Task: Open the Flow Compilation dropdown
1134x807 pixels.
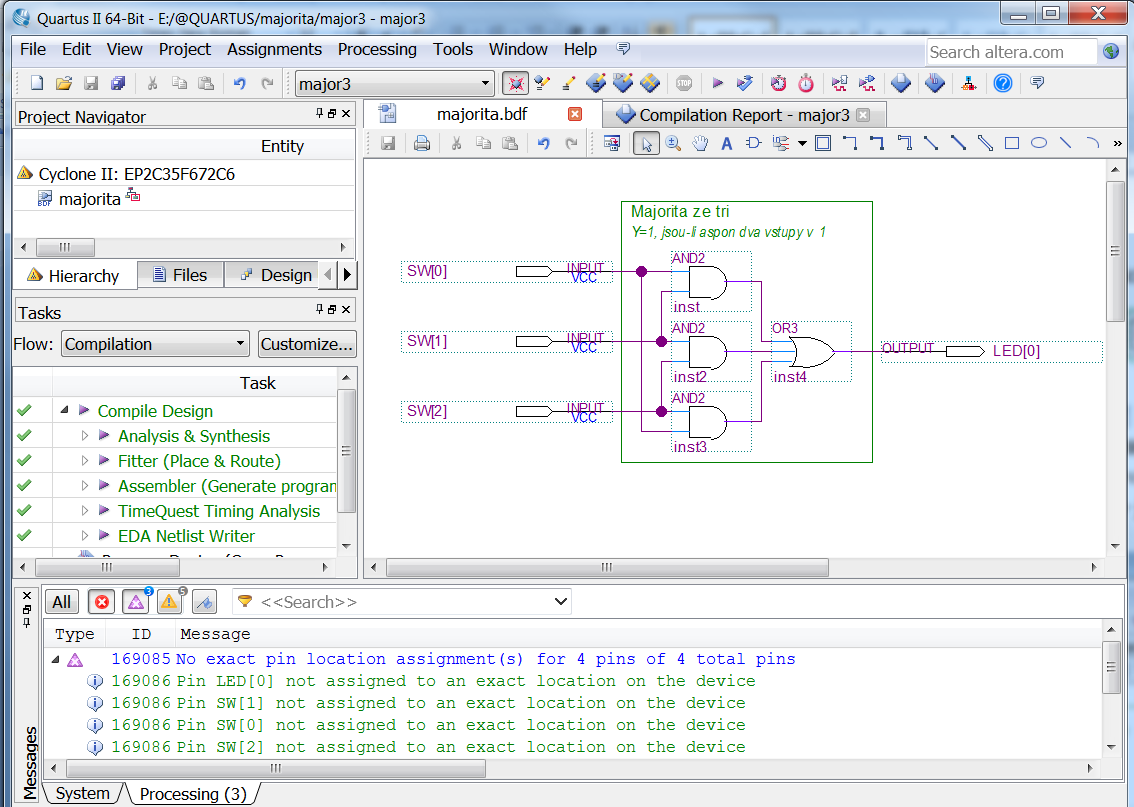Action: (x=155, y=343)
